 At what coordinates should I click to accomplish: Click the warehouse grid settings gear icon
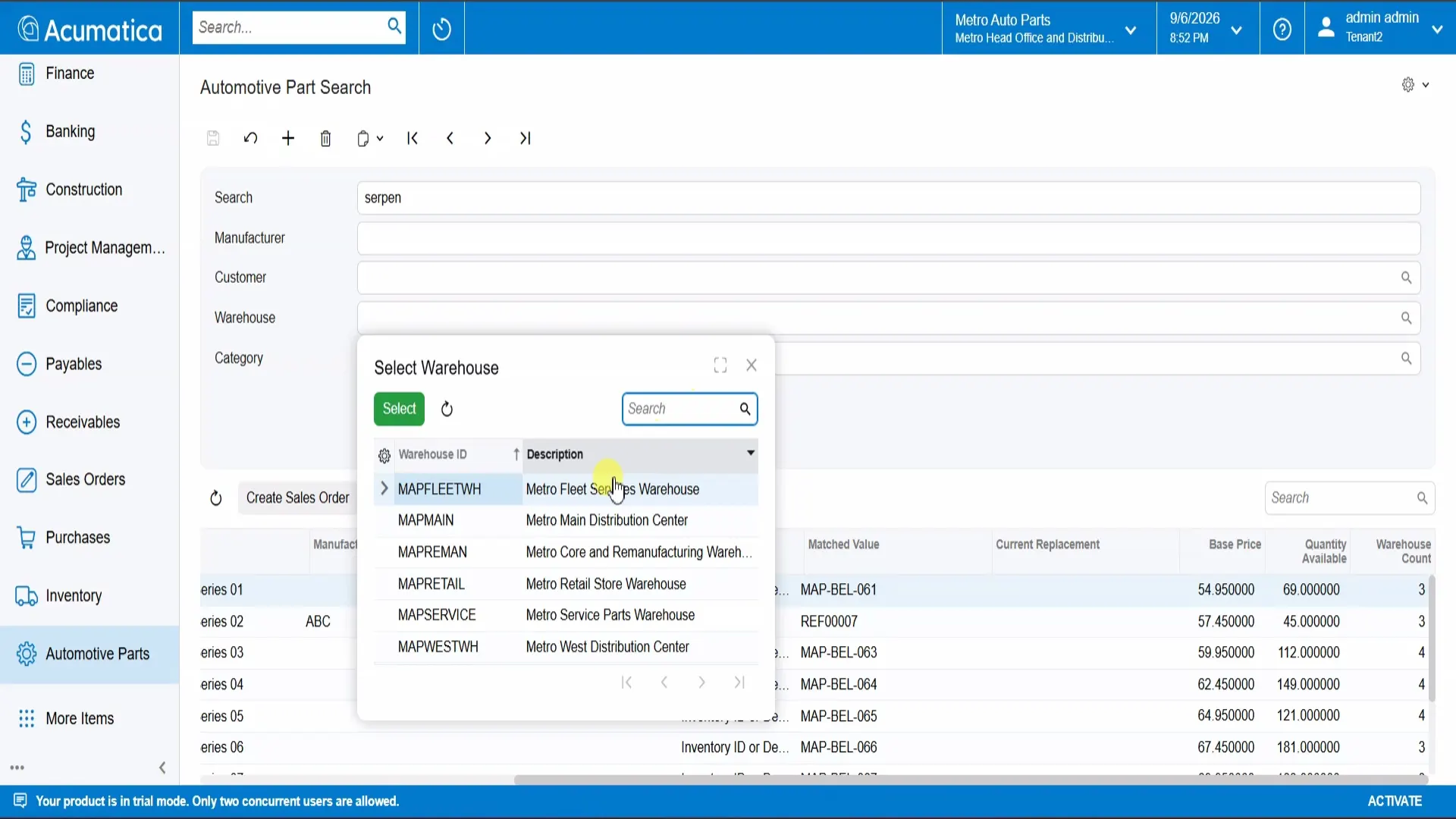point(384,455)
